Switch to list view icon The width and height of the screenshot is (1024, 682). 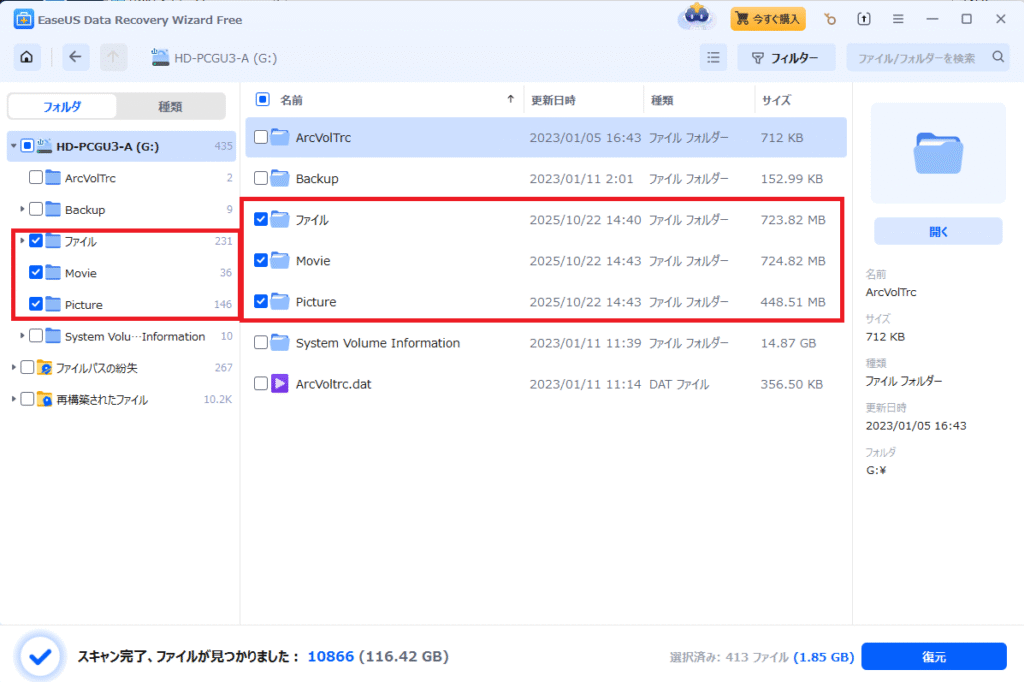[713, 57]
